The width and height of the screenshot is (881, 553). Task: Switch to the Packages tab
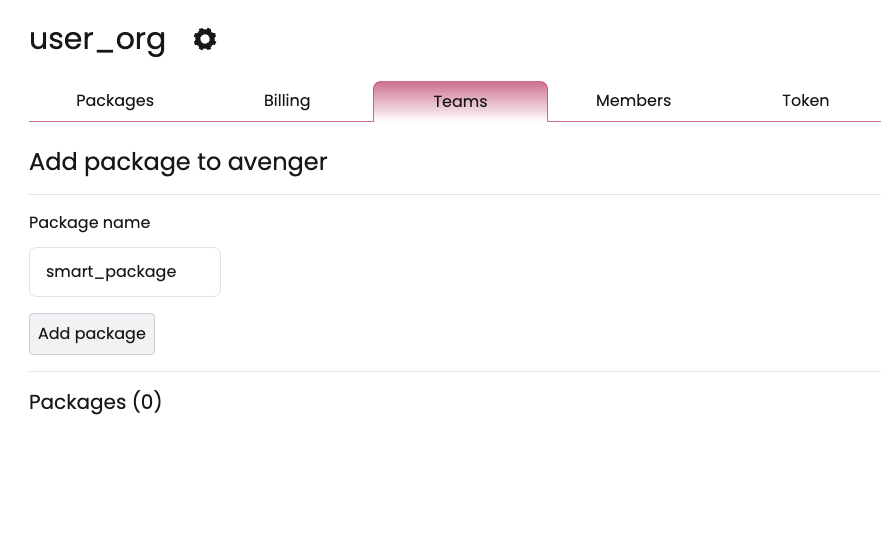pos(115,101)
